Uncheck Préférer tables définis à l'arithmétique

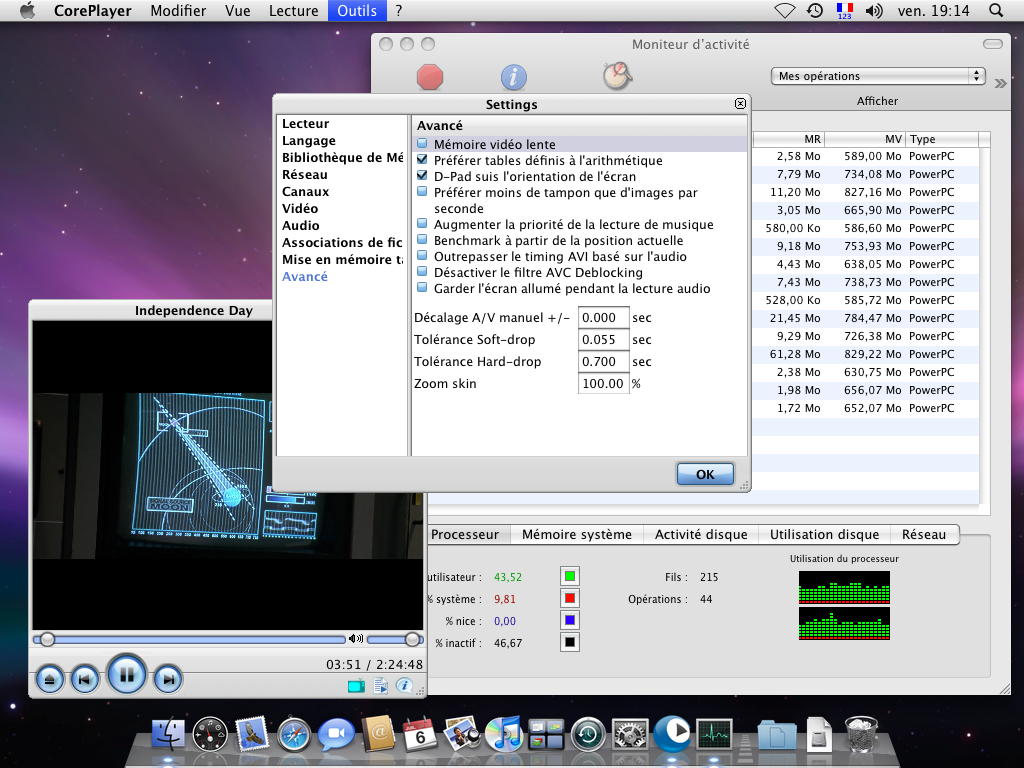point(422,159)
